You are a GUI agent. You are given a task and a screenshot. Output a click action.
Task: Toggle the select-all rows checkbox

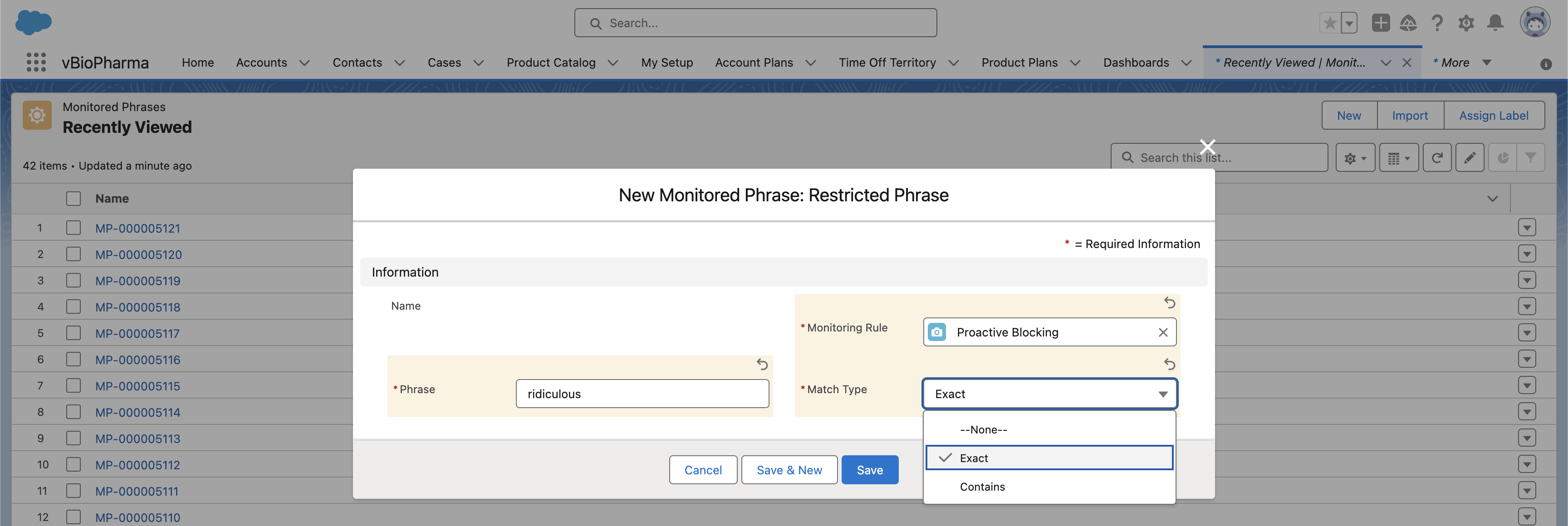(73, 199)
